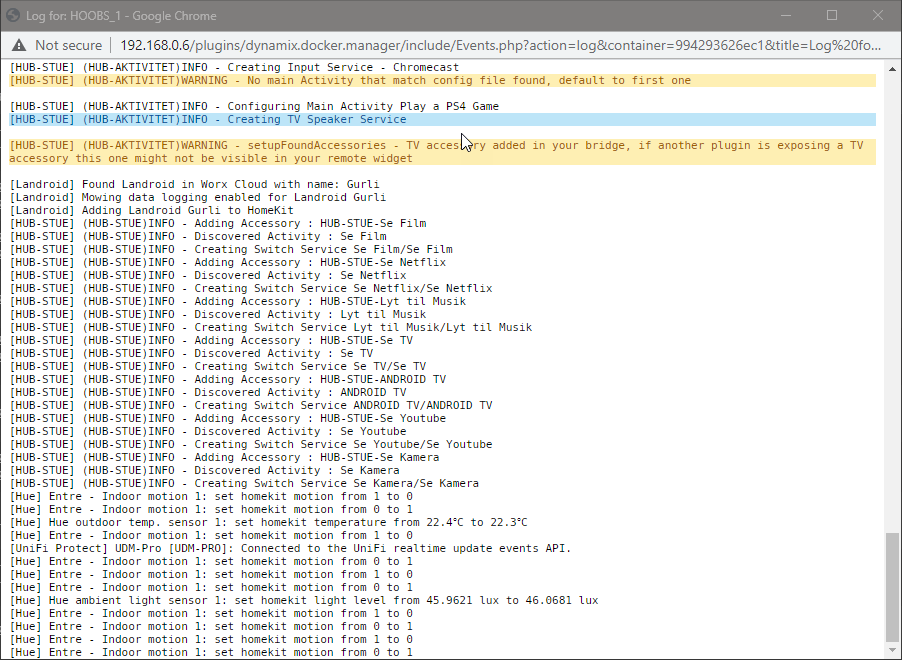Viewport: 902px width, 660px height.
Task: Click 'Discovered Activity : Se Youtube' line
Action: click(x=208, y=432)
